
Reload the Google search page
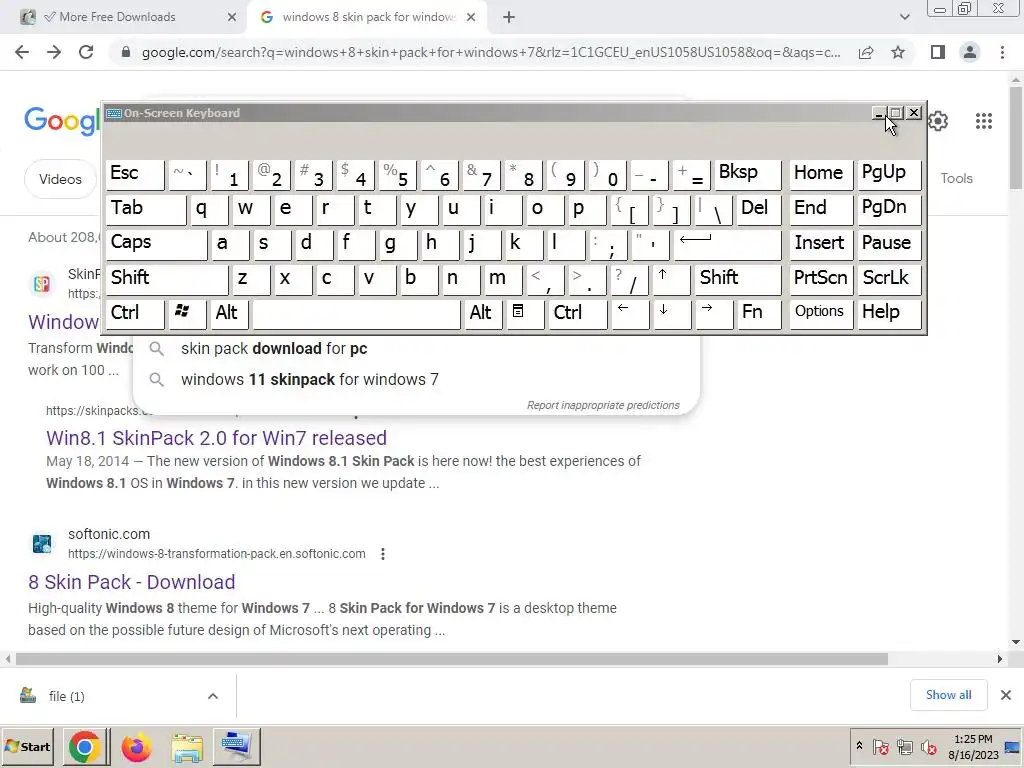coord(86,52)
